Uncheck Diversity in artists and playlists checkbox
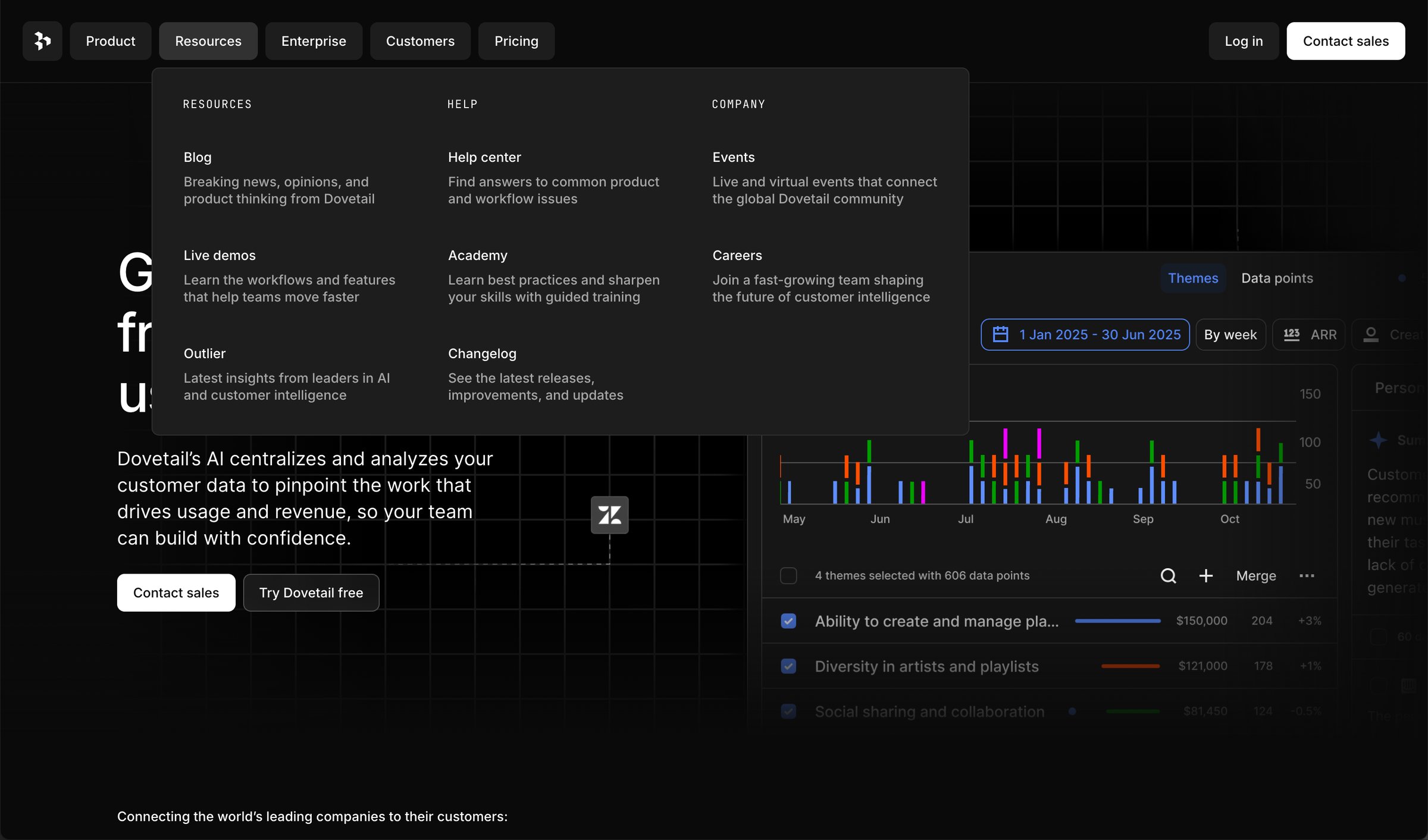 pos(788,666)
